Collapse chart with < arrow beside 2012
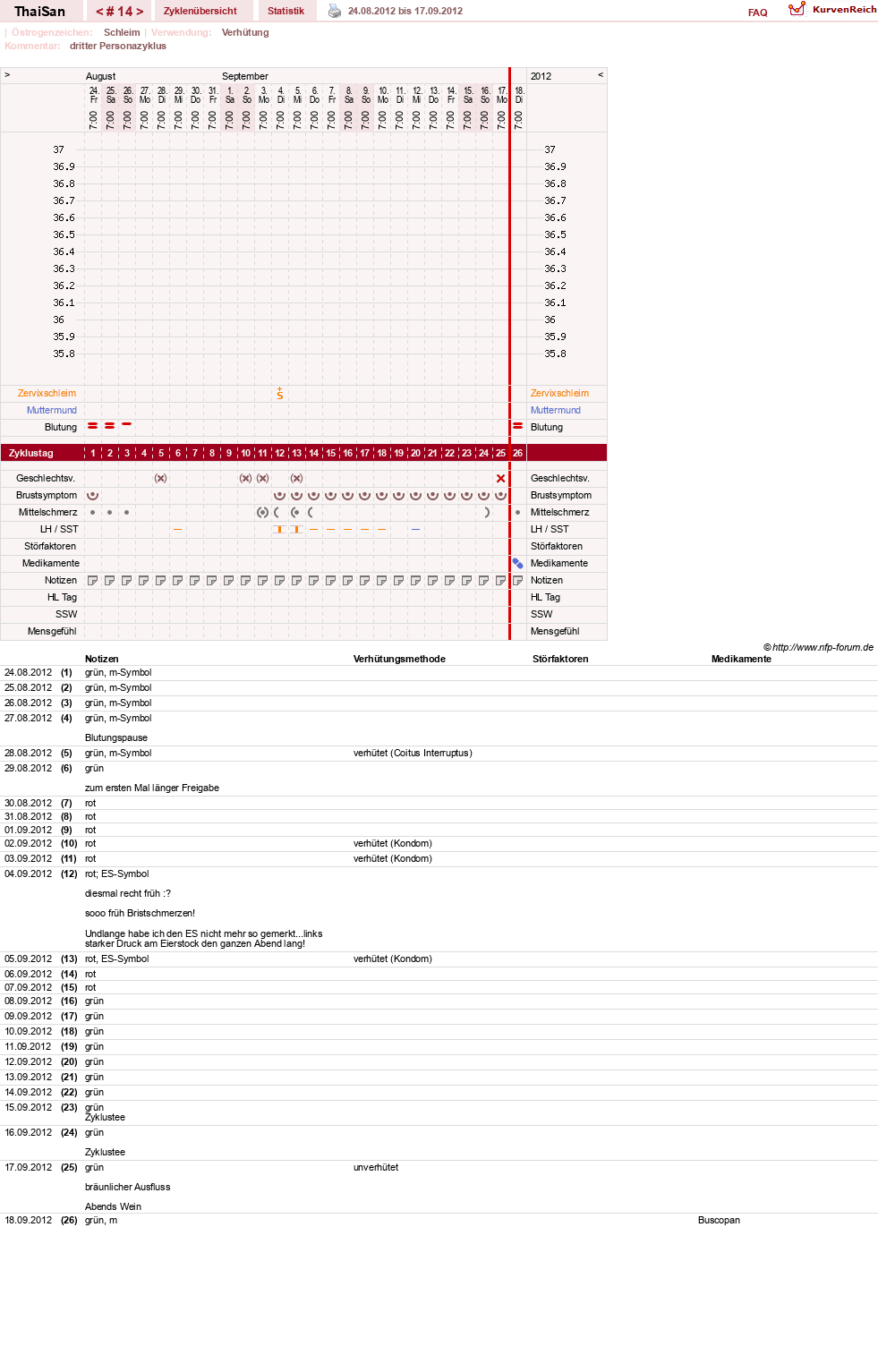The width and height of the screenshot is (878, 1372). (x=601, y=75)
